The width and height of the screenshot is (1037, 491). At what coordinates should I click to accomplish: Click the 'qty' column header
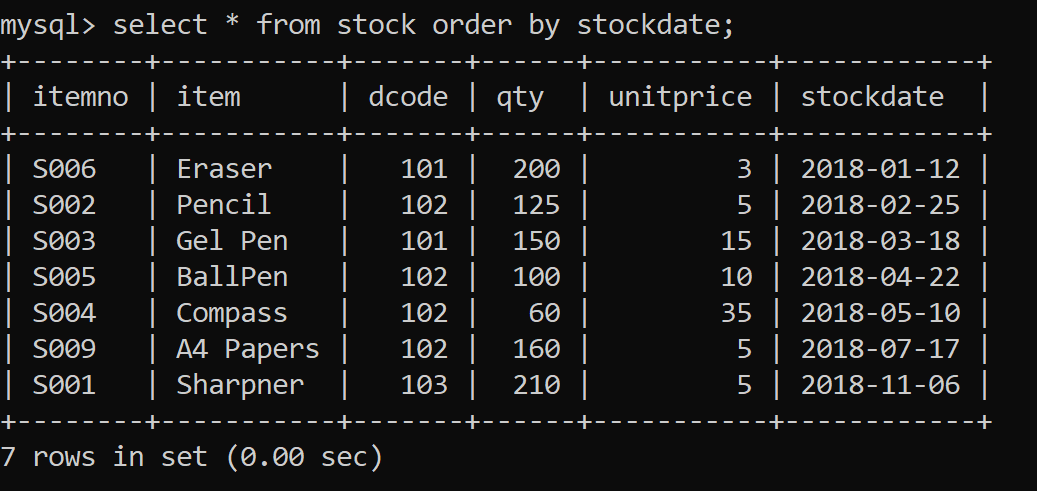(x=520, y=97)
